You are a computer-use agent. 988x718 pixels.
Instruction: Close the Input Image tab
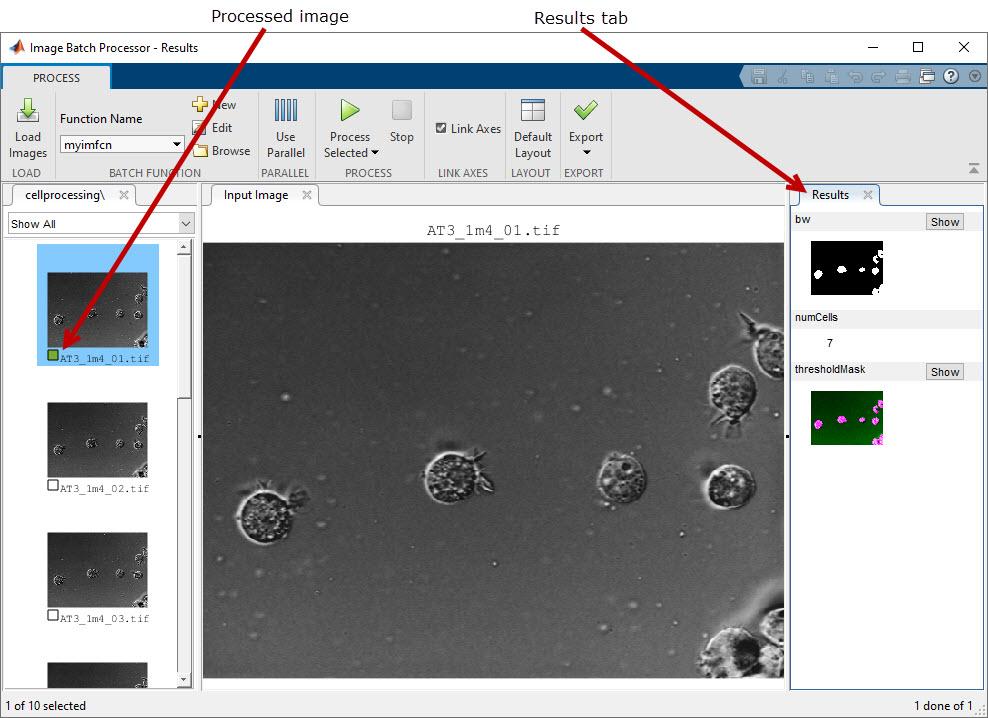pos(307,195)
